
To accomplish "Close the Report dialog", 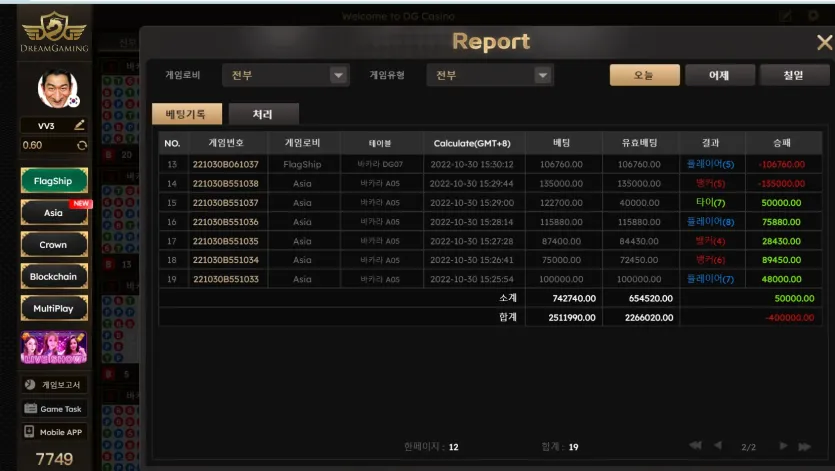I will (x=824, y=42).
